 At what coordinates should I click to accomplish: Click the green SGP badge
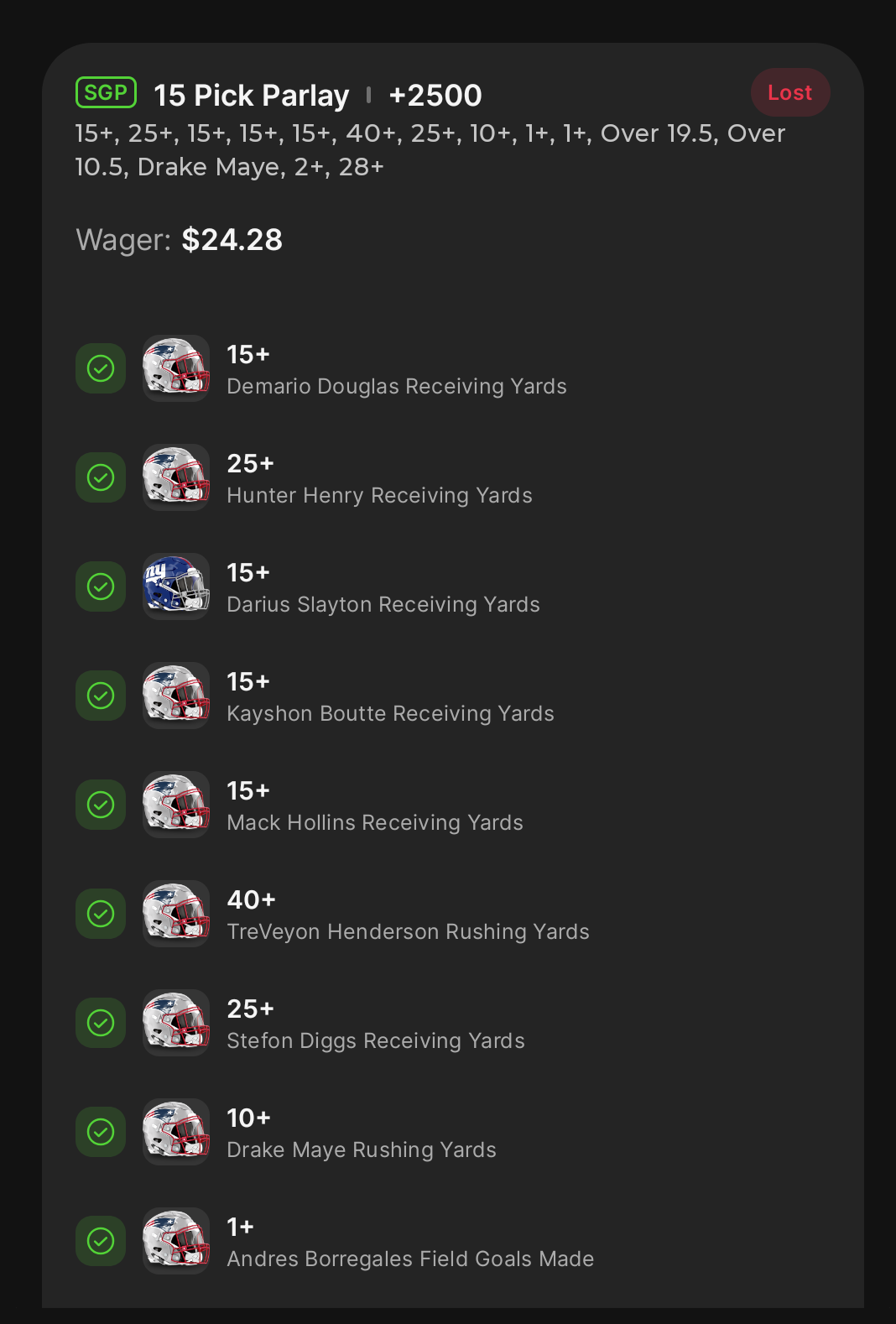[106, 92]
